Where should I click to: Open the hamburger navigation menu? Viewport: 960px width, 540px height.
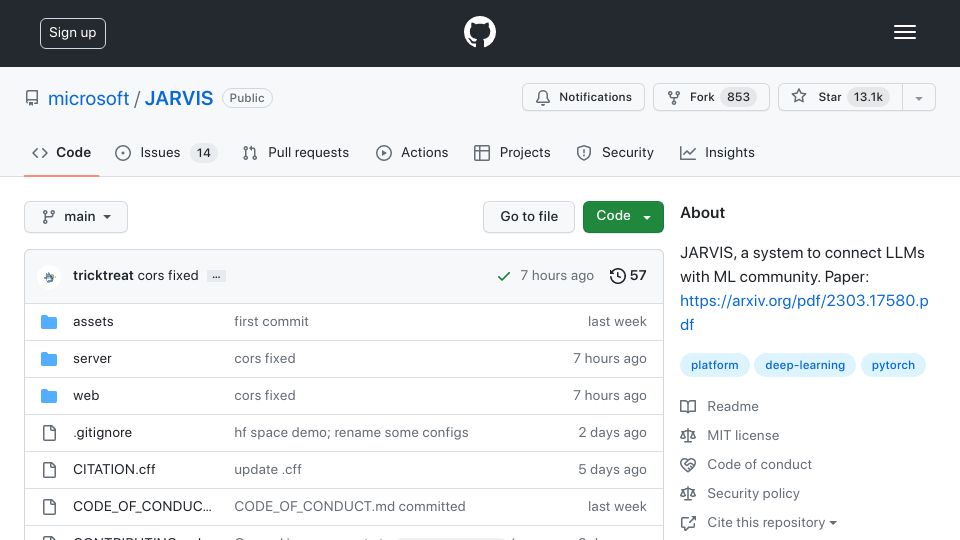904,32
